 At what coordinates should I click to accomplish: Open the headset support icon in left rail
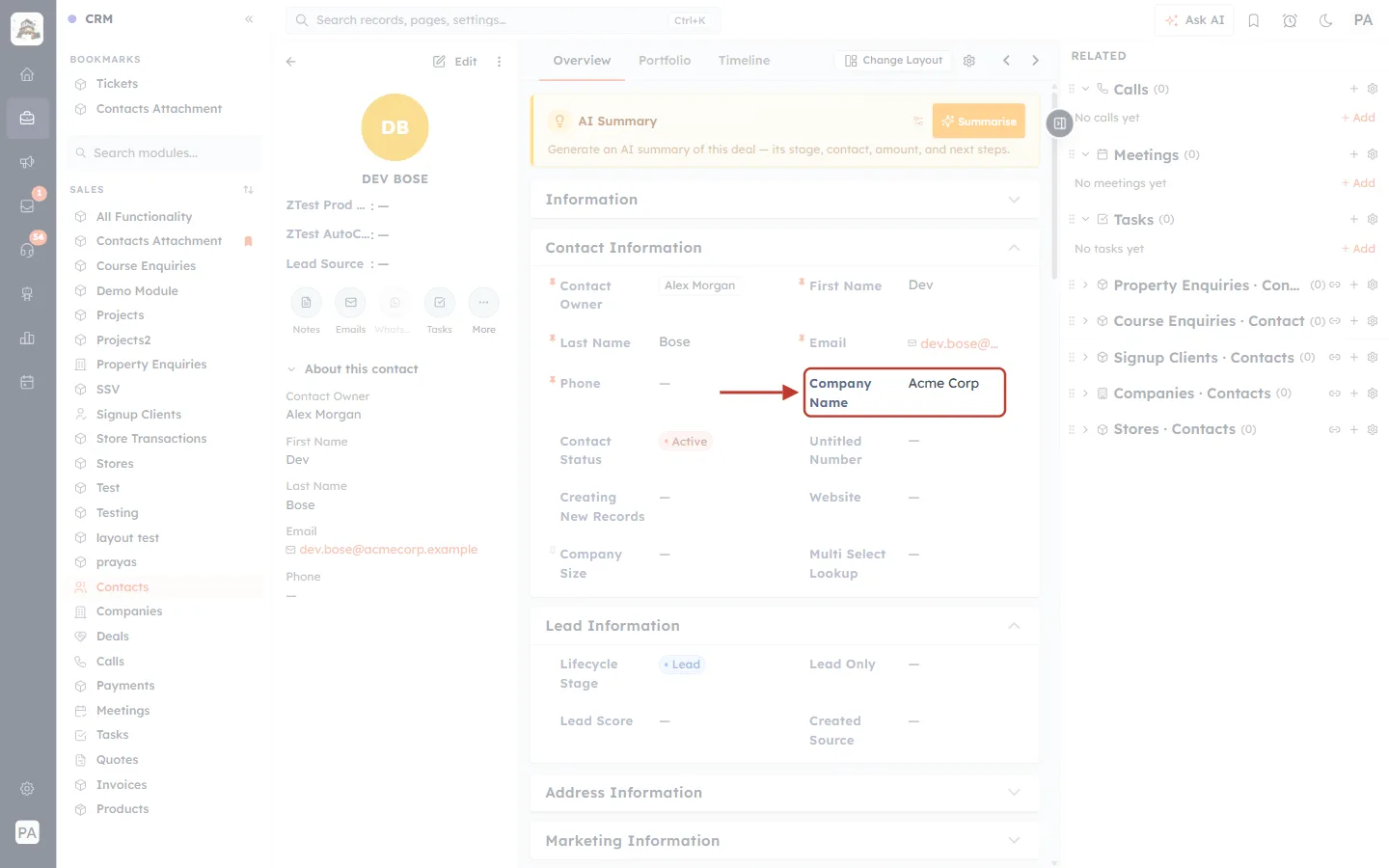(x=27, y=250)
